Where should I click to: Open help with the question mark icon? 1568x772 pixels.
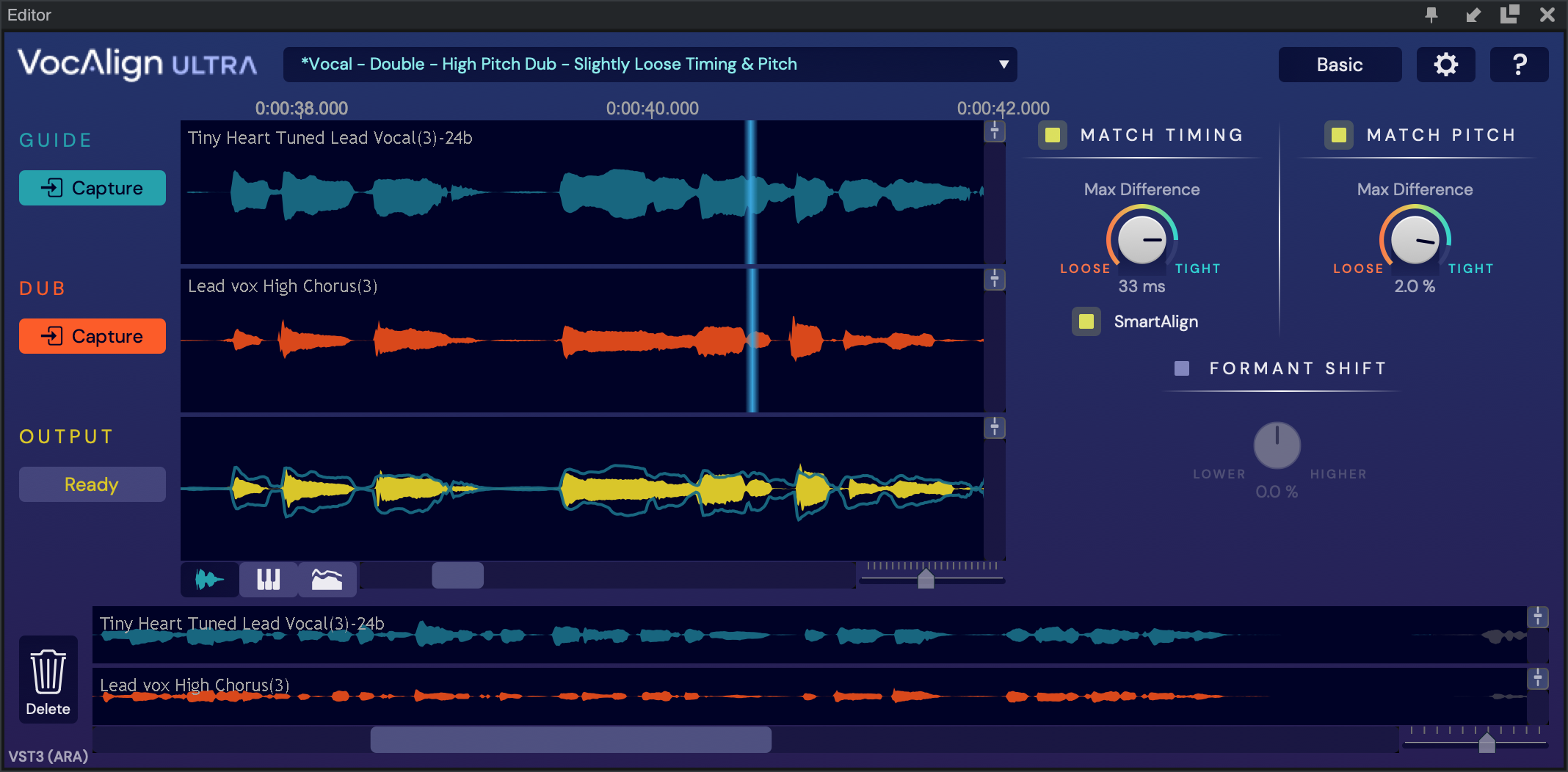coord(1519,65)
